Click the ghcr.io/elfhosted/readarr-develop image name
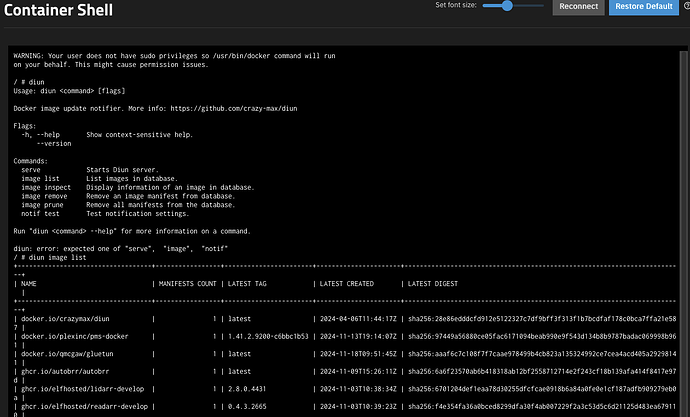The image size is (690, 417). pyautogui.click(x=84, y=407)
